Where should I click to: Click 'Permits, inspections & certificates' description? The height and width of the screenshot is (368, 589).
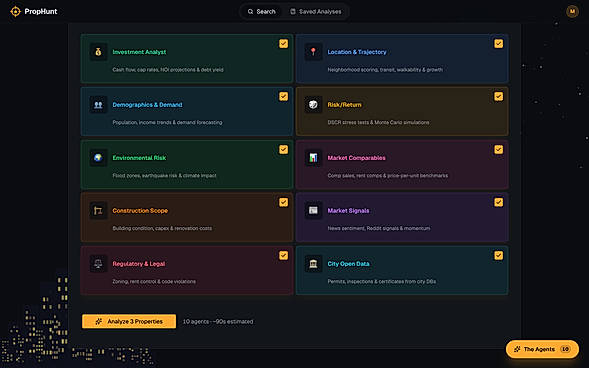point(382,281)
